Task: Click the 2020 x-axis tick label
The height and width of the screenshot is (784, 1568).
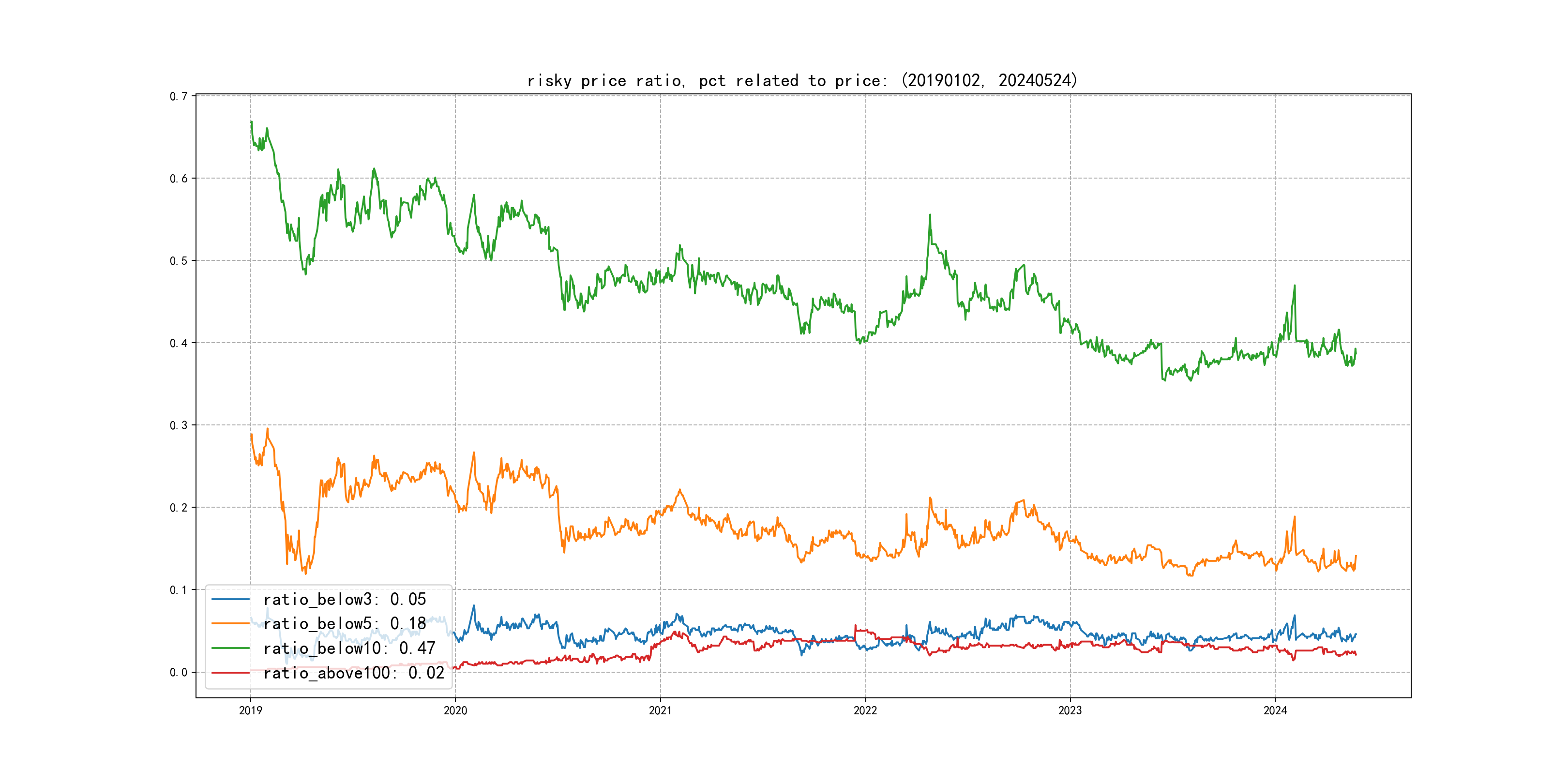Action: [455, 710]
